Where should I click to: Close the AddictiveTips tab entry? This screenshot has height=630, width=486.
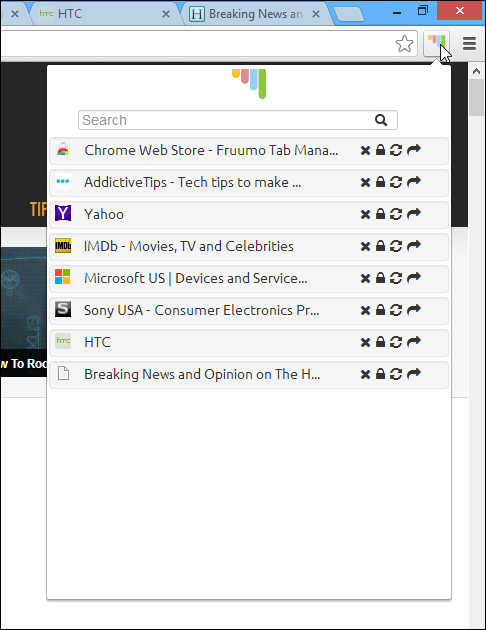[x=365, y=183]
